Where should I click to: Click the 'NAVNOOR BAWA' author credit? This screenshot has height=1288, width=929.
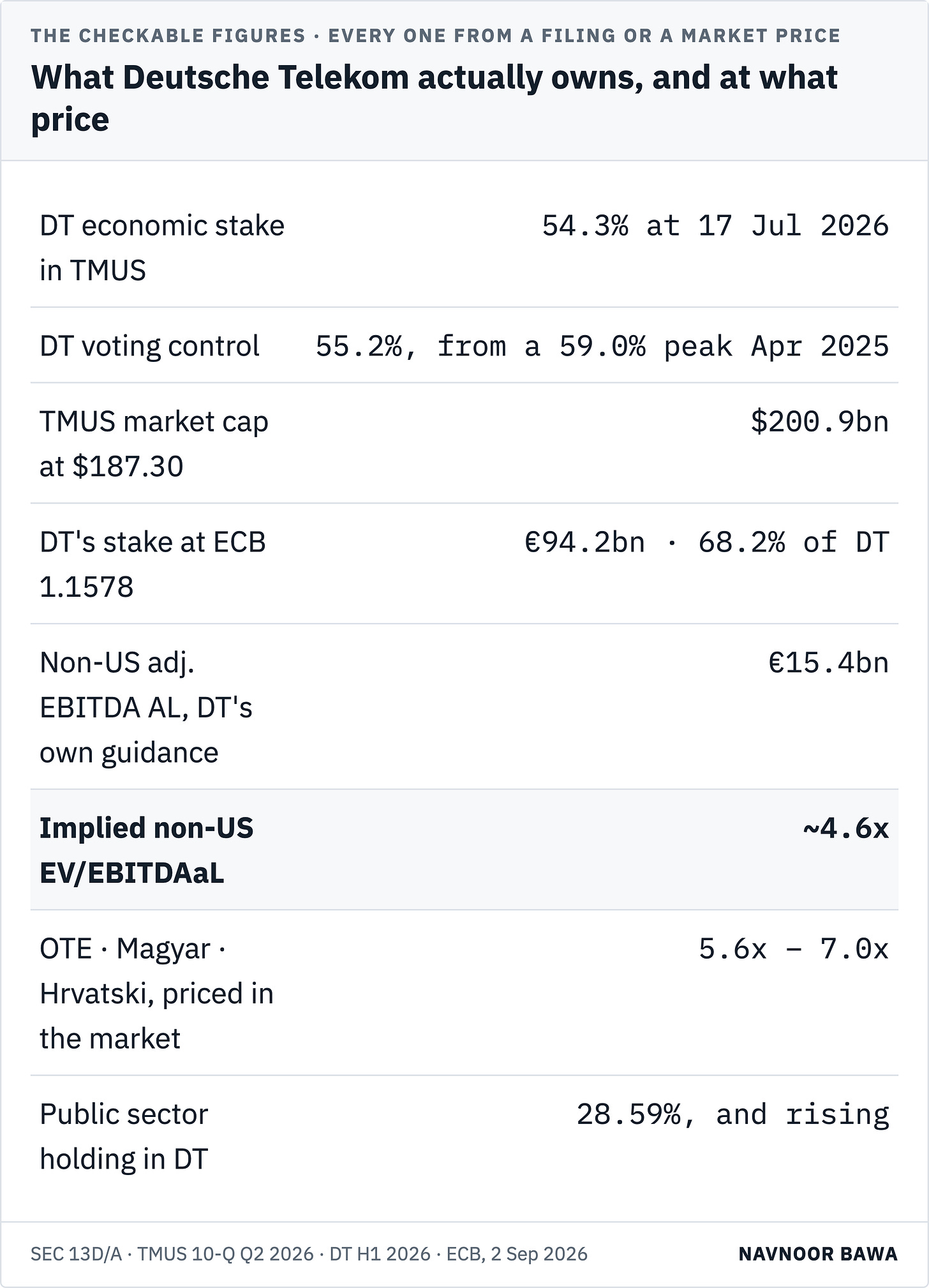pyautogui.click(x=818, y=1254)
